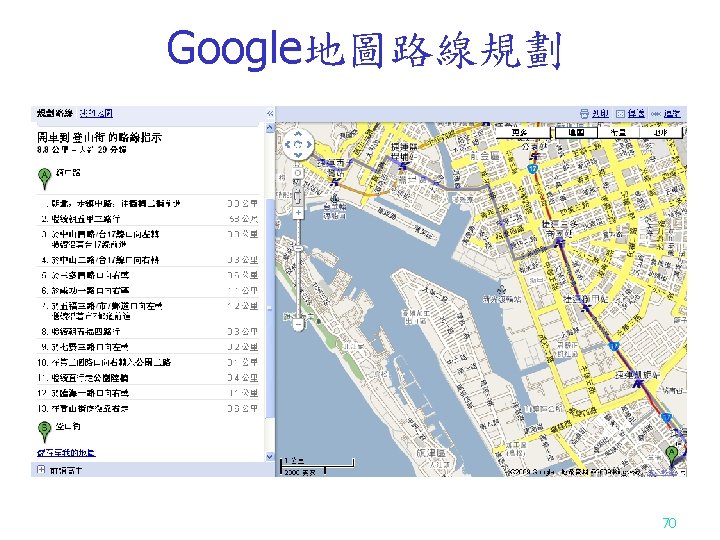The height and width of the screenshot is (540, 720).
Task: Click the green marker A at route start in list
Action: pos(45,179)
